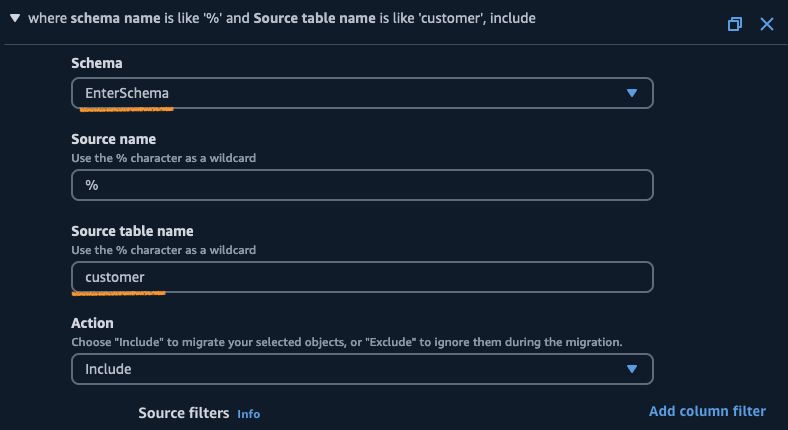Collapse the selection rule disclosure triangle
Screen dimensions: 788x430
[x=15, y=19]
